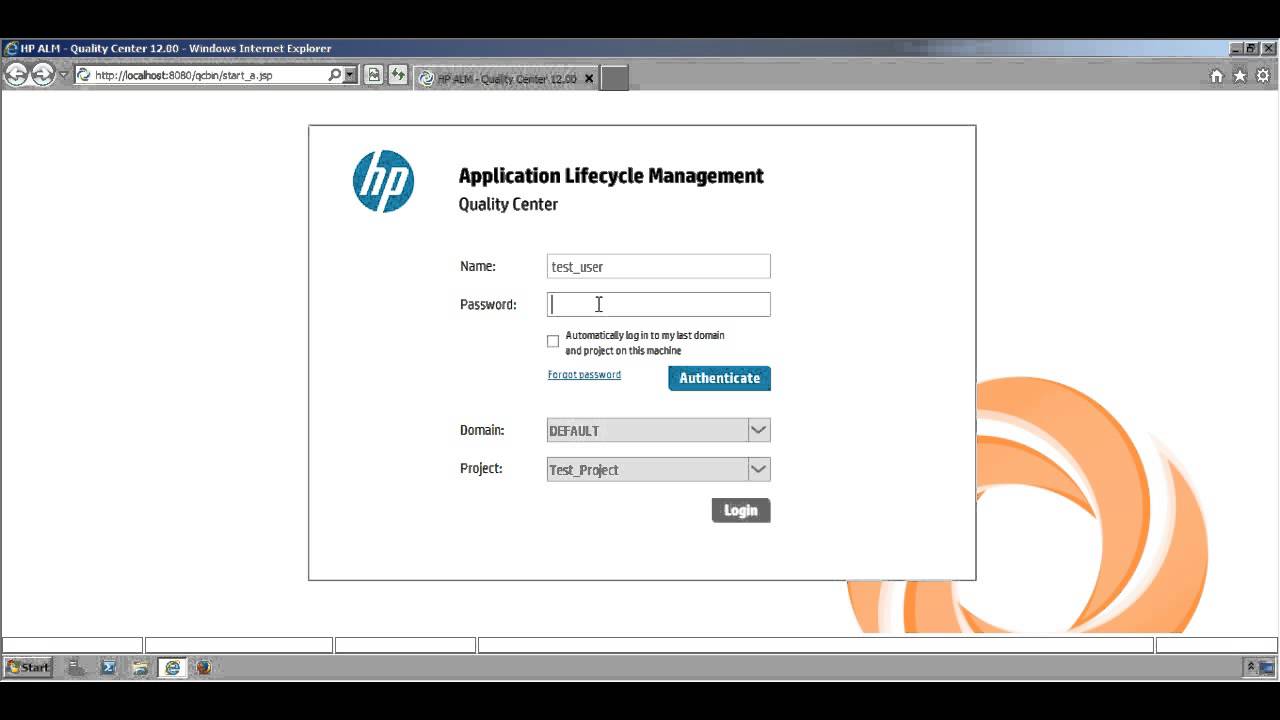Open the recent pages dropdown beside Forward
The image size is (1280, 720).
[x=63, y=75]
